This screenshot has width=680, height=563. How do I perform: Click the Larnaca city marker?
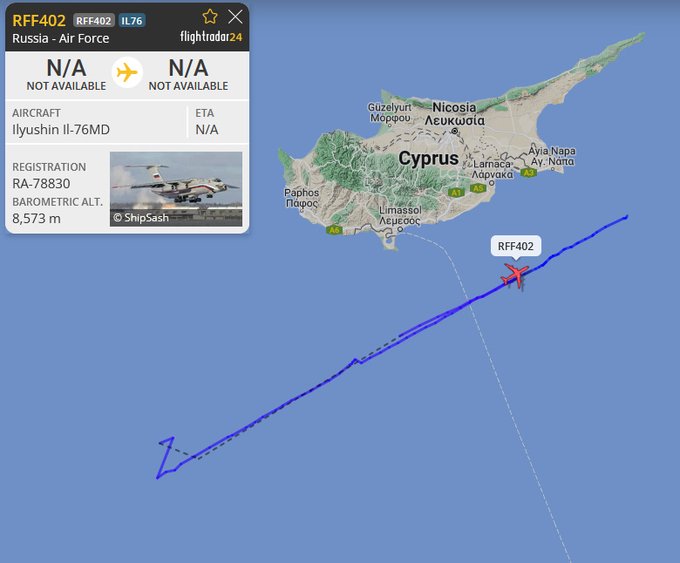point(491,183)
